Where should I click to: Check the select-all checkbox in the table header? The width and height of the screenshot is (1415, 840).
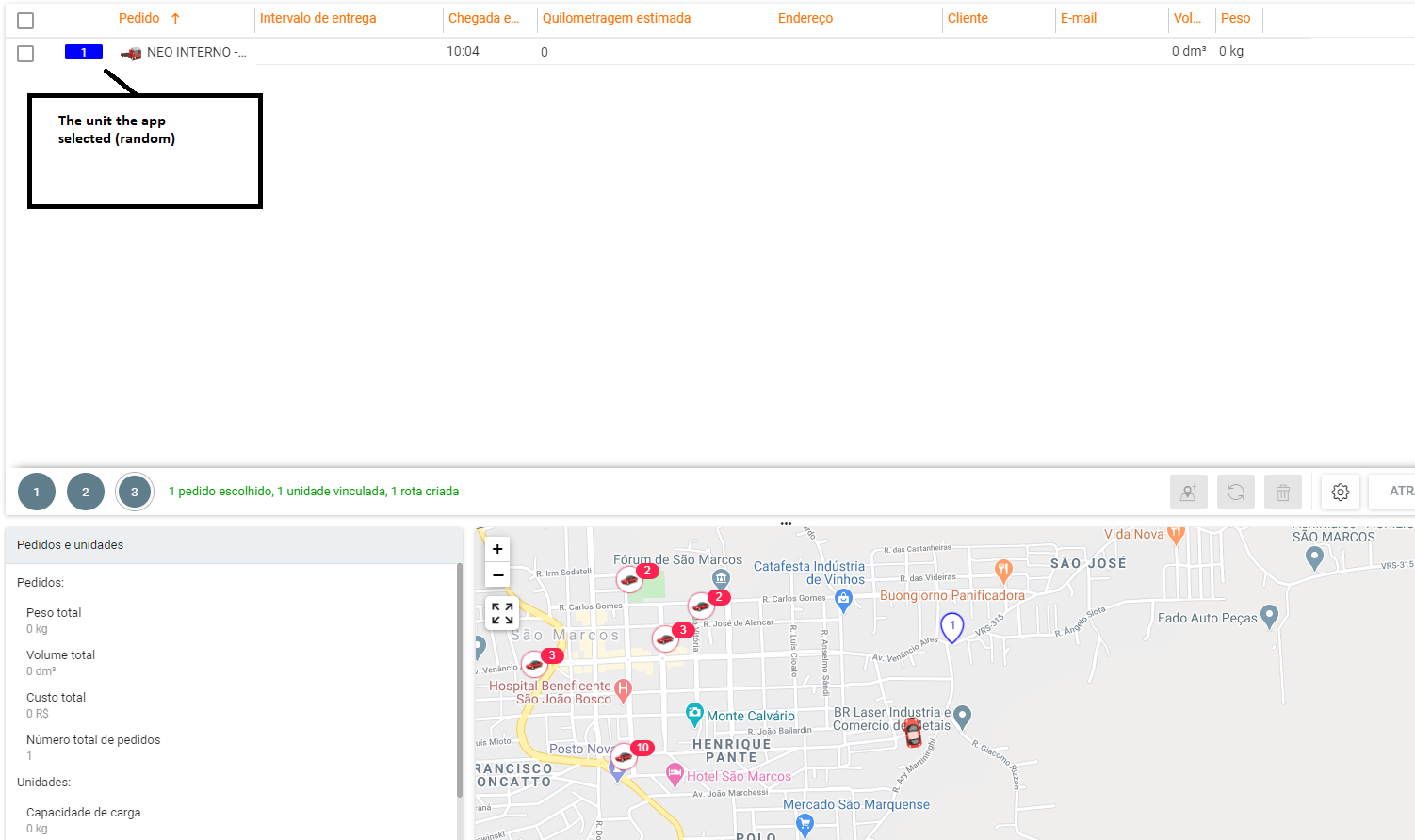pos(25,20)
